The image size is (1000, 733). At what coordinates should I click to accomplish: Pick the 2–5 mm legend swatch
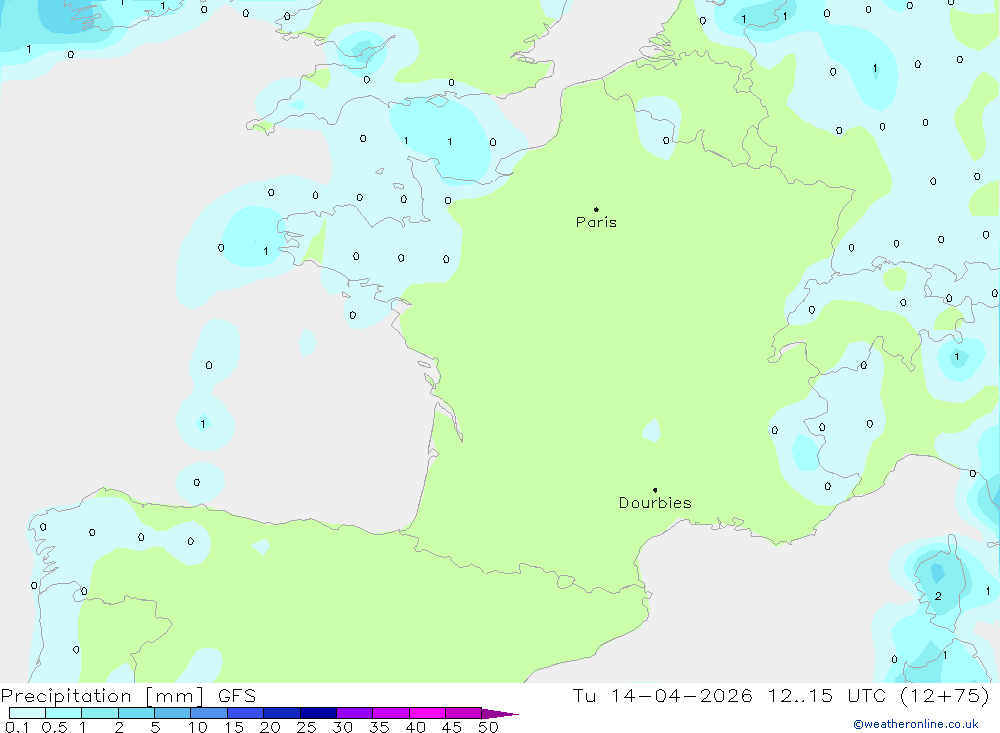coord(136,713)
